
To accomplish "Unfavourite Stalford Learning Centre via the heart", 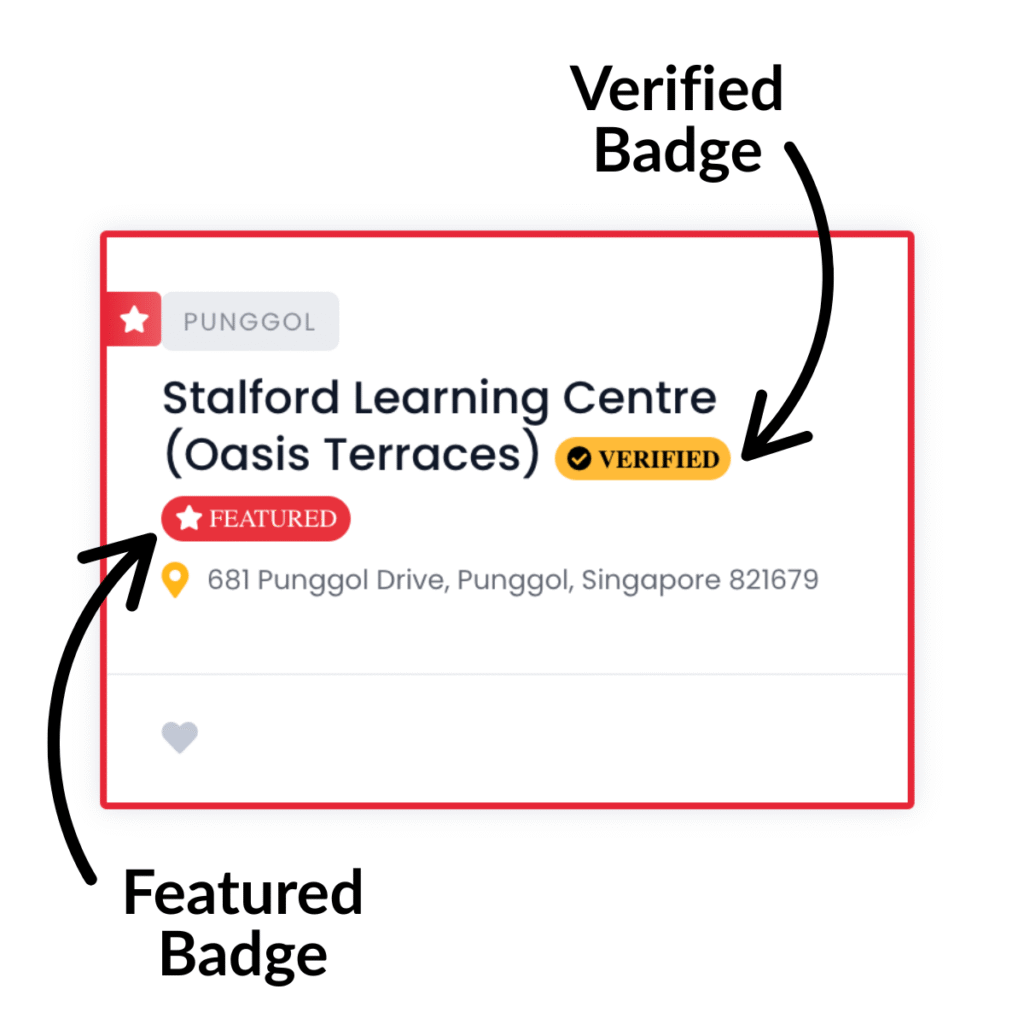I will (180, 737).
